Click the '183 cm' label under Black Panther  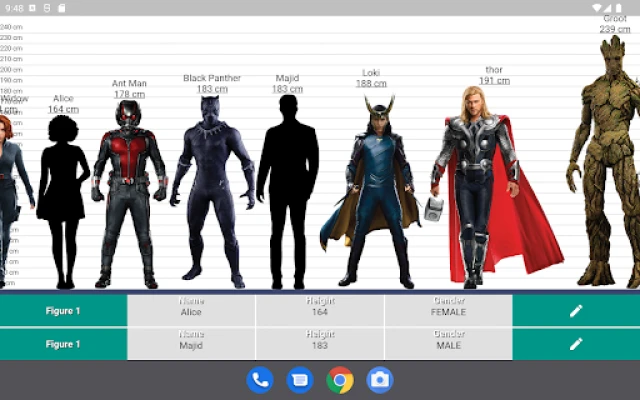pos(212,89)
